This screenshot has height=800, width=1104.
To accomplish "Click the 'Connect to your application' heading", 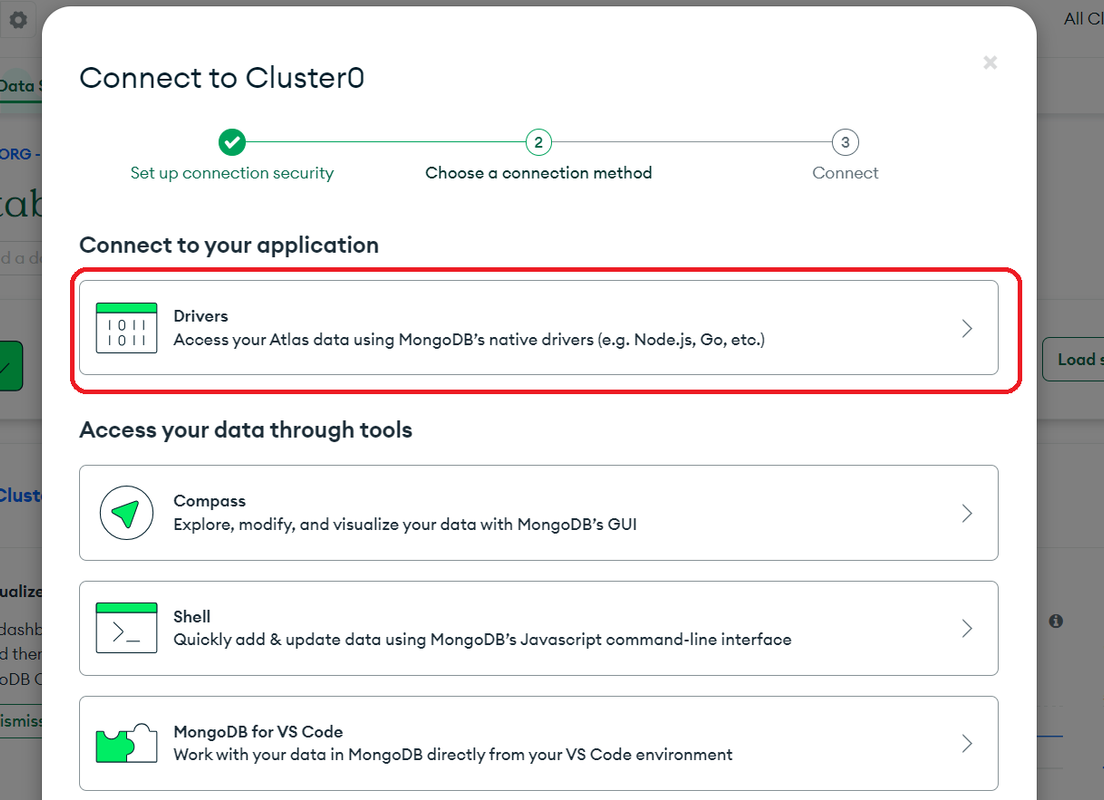I will [229, 245].
